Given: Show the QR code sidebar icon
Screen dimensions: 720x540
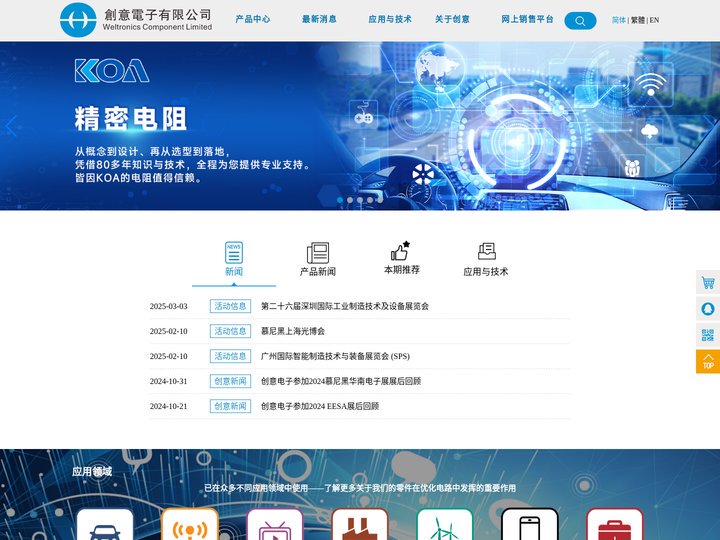Looking at the screenshot, I should pyautogui.click(x=708, y=335).
